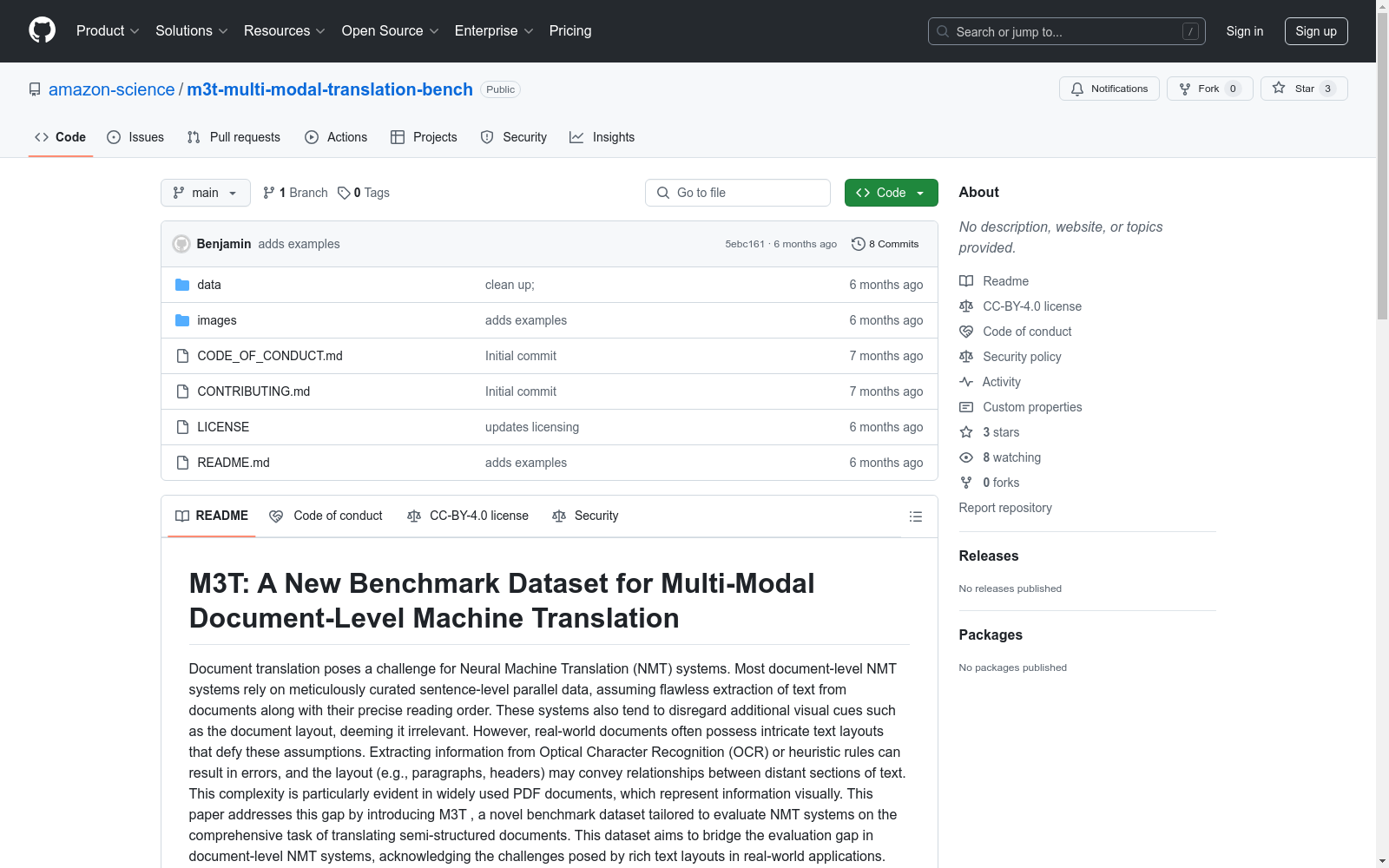Image resolution: width=1389 pixels, height=868 pixels.
Task: Open the images folder icon
Action: [x=182, y=320]
